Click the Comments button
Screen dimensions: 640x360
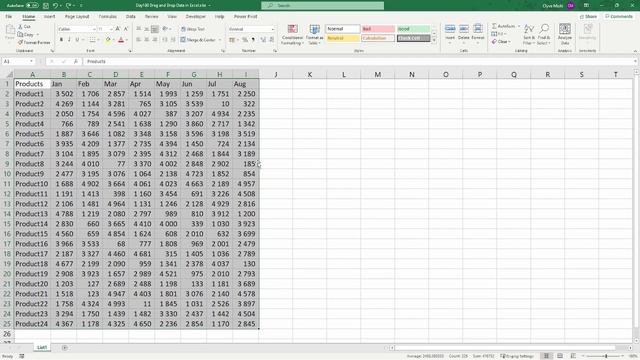(619, 17)
